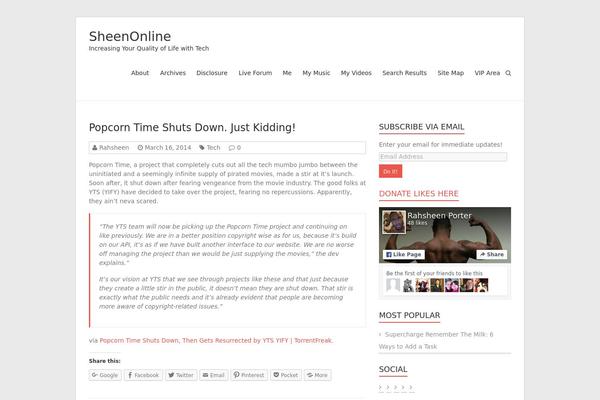This screenshot has height=400, width=600.
Task: Submit with the Do It! button
Action: tap(390, 171)
